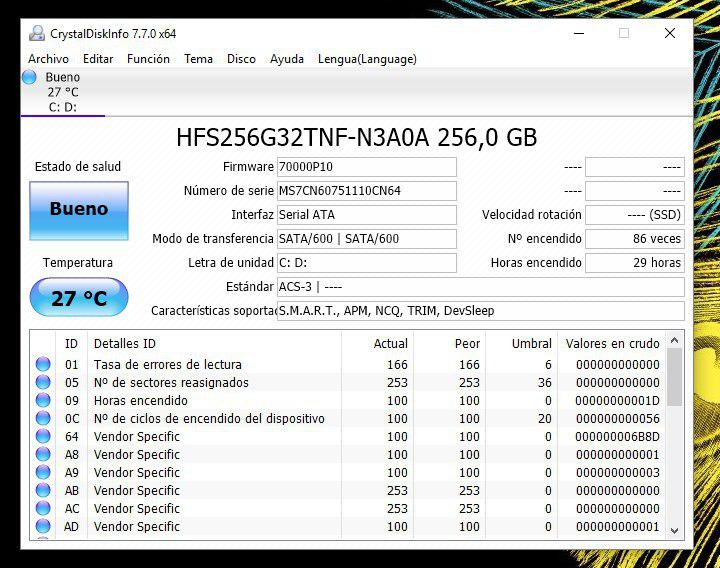720x568 pixels.
Task: Click the scroll down arrow of attribute list
Action: point(675,530)
